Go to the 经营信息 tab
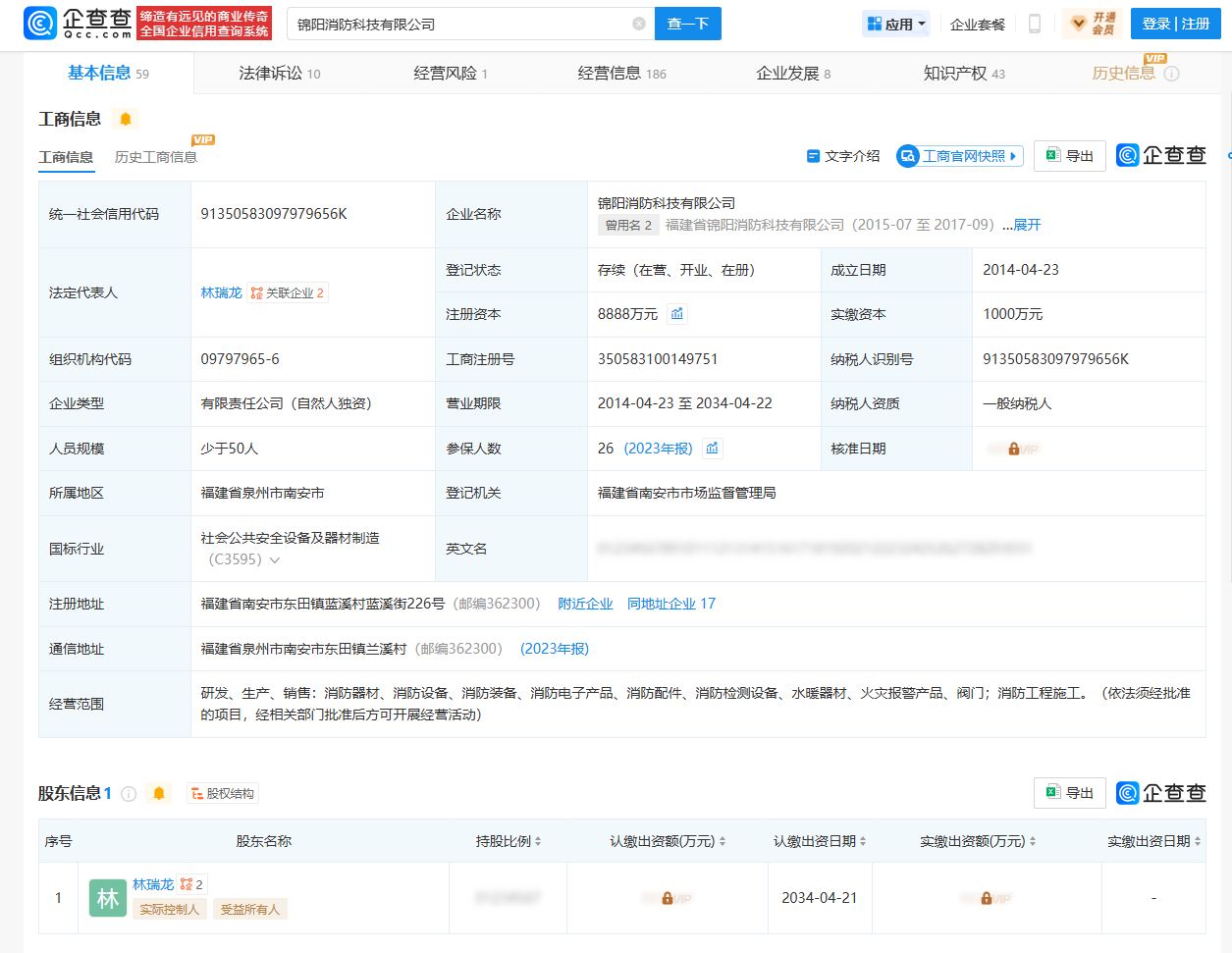Viewport: 1232px width, 953px height. (x=622, y=73)
